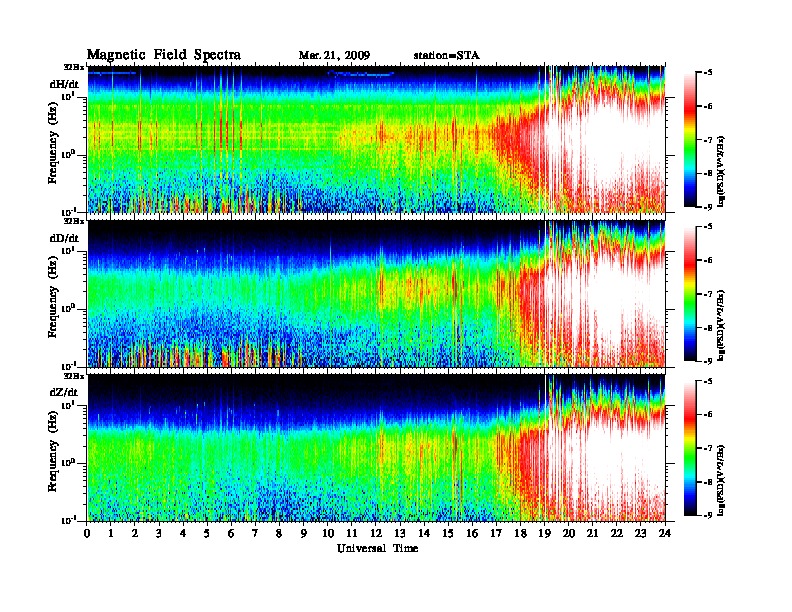Viewport: 792px width, 612px height.
Task: Click "-6" on the dZ/dt color scale
Action: (708, 415)
